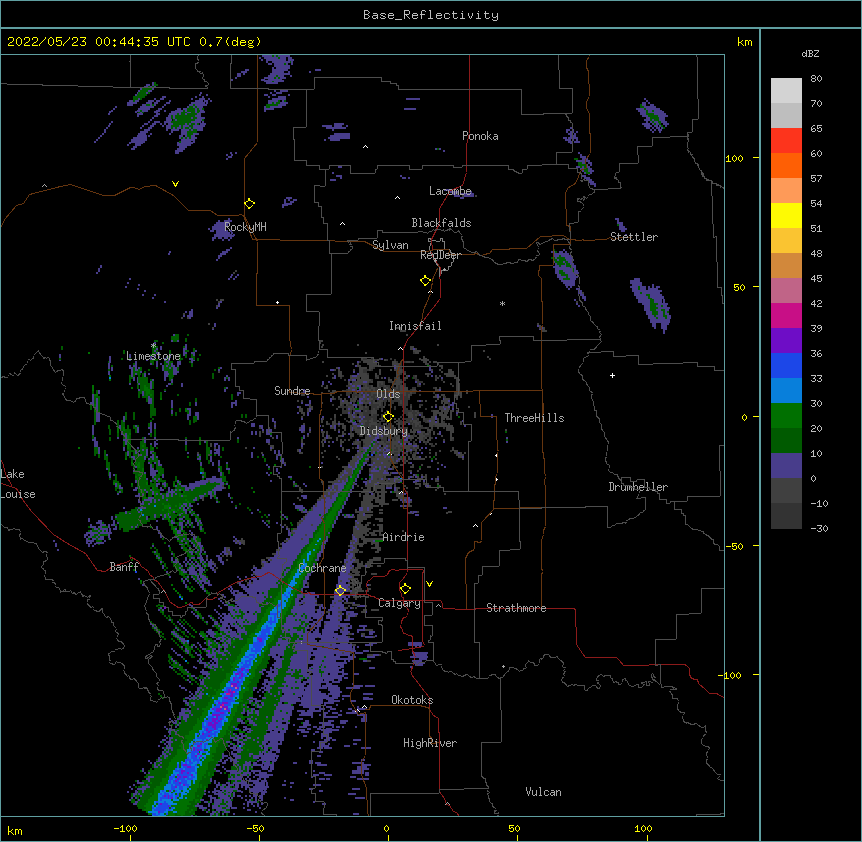Select the magenta 39-42 dBZ legend swatch

tap(786, 315)
